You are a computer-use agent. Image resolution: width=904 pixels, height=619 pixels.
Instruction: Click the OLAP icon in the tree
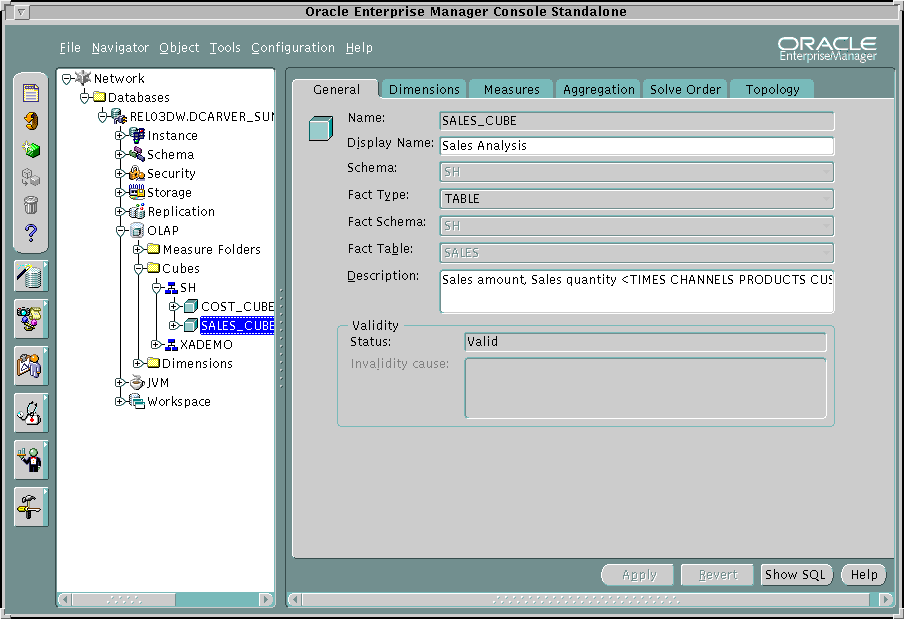pos(137,231)
